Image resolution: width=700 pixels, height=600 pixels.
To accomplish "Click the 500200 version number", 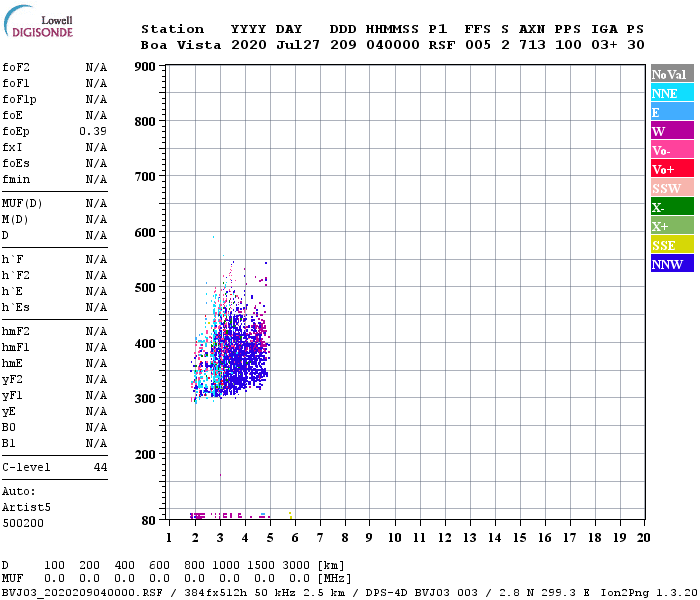I will point(23,523).
